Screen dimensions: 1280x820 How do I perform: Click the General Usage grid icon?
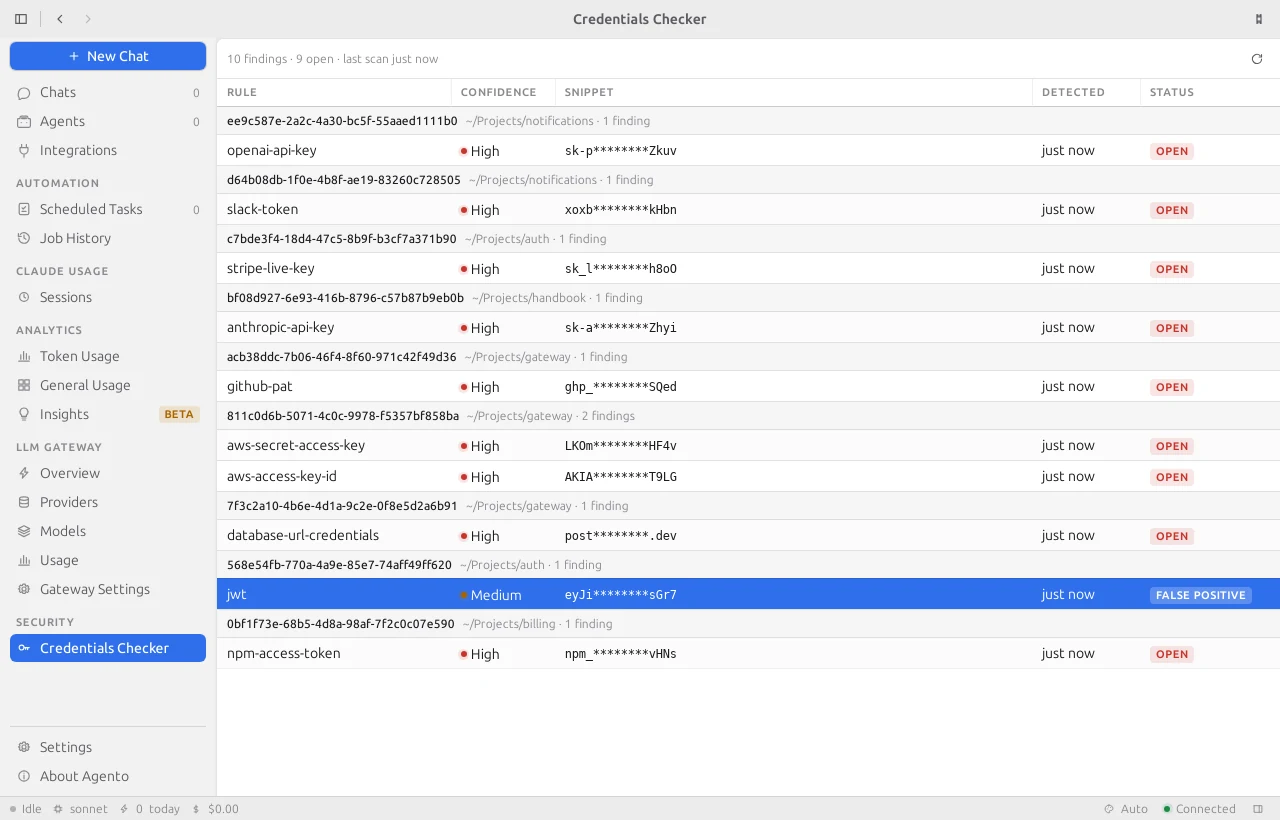(x=24, y=385)
